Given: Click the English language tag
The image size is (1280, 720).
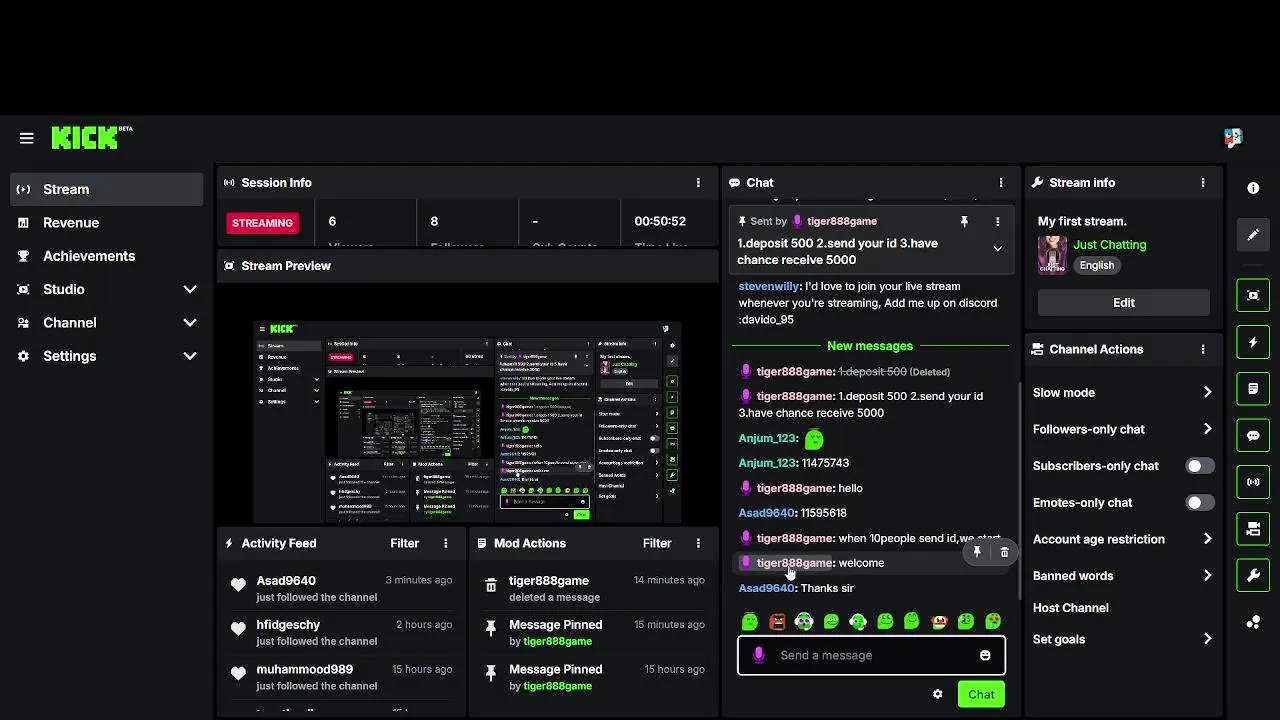Looking at the screenshot, I should [1097, 265].
